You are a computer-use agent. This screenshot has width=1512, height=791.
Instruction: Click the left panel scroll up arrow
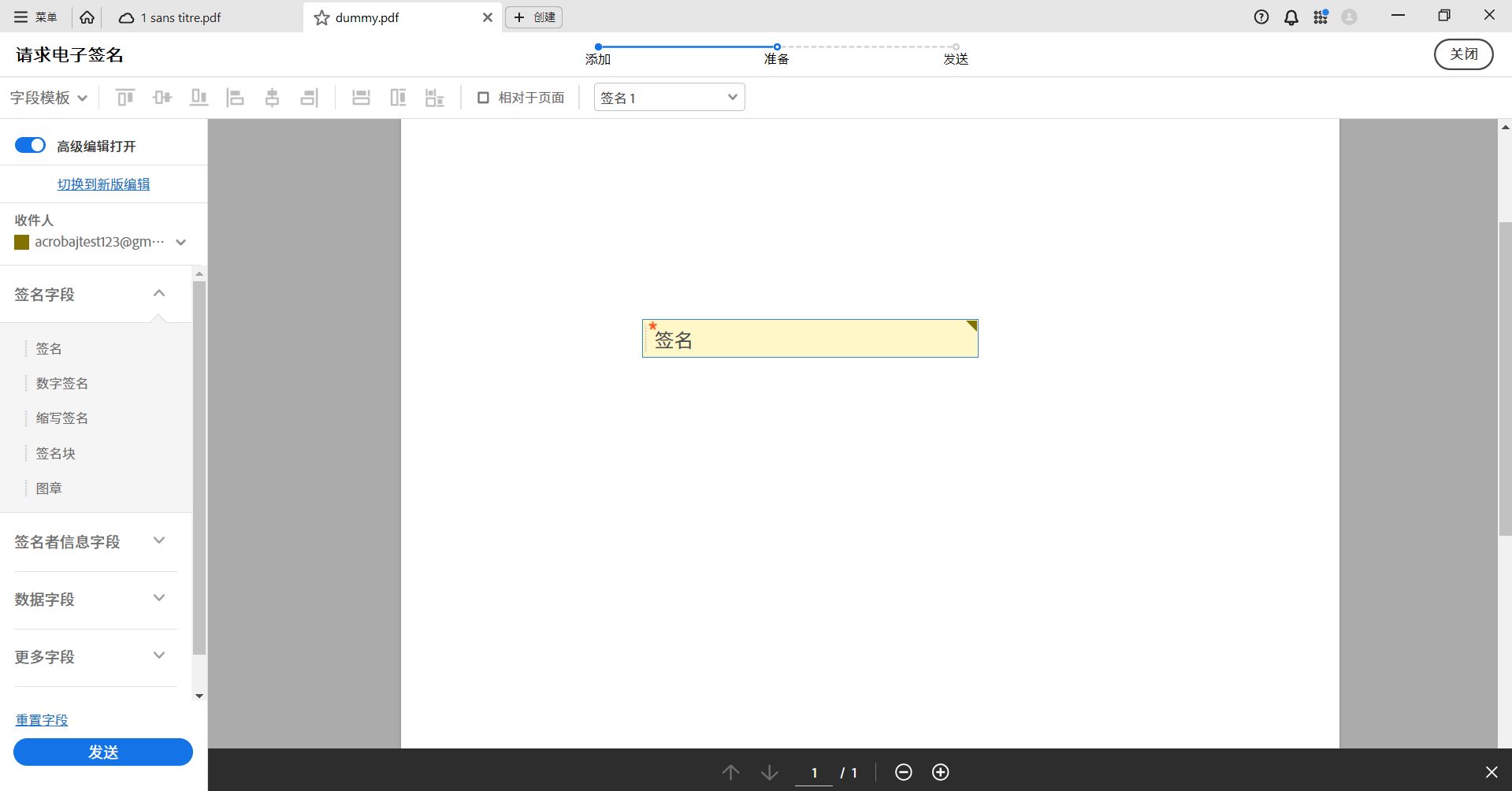click(x=199, y=273)
